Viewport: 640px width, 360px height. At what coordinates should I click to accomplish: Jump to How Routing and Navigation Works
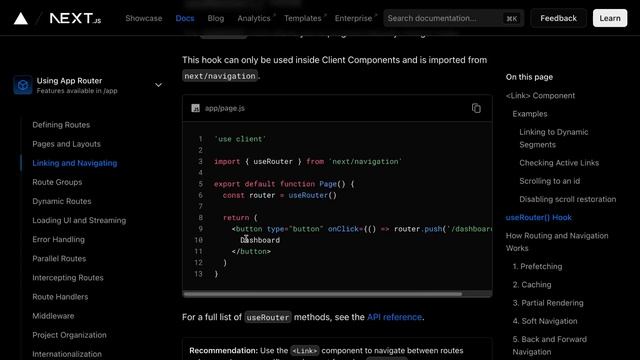coord(557,242)
